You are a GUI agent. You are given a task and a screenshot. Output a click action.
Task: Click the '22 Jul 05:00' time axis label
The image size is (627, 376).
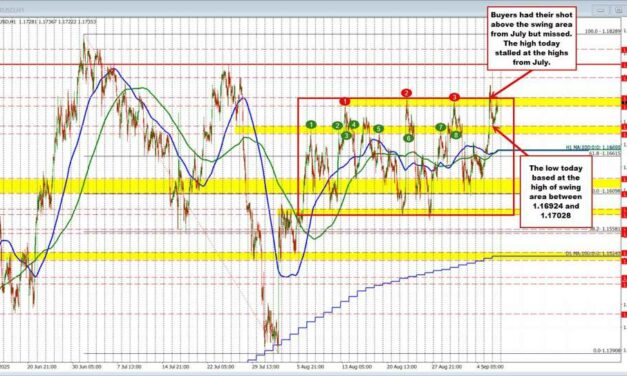220,366
